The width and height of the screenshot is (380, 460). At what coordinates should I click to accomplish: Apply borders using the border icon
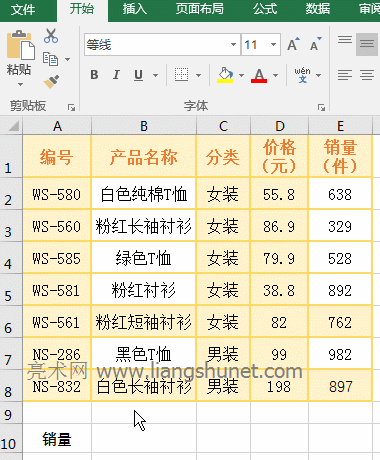182,75
